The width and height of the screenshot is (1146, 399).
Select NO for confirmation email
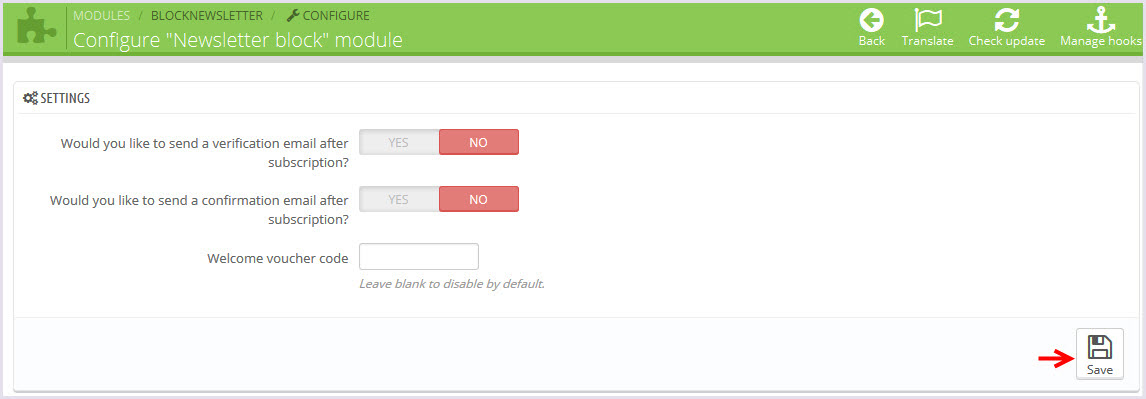[x=479, y=199]
